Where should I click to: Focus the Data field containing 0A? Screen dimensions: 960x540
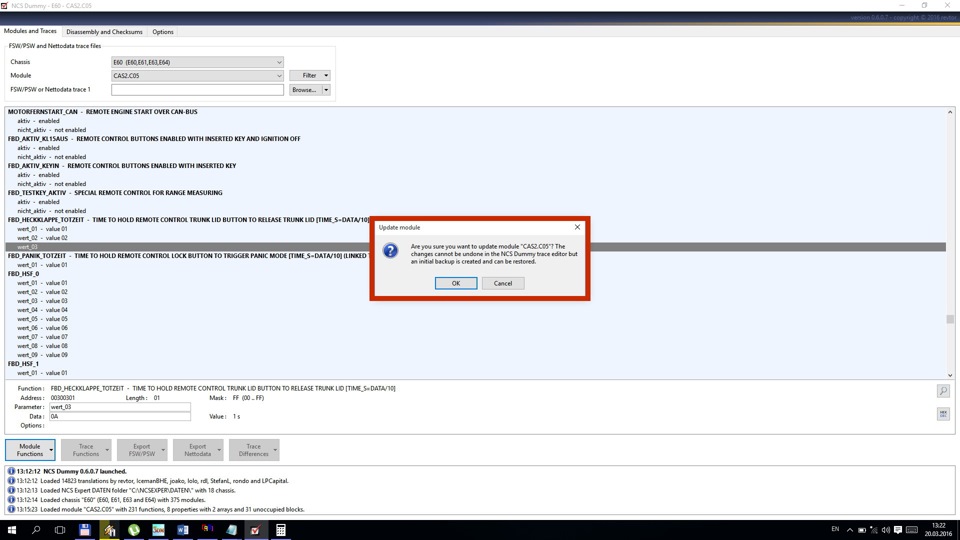pyautogui.click(x=120, y=416)
